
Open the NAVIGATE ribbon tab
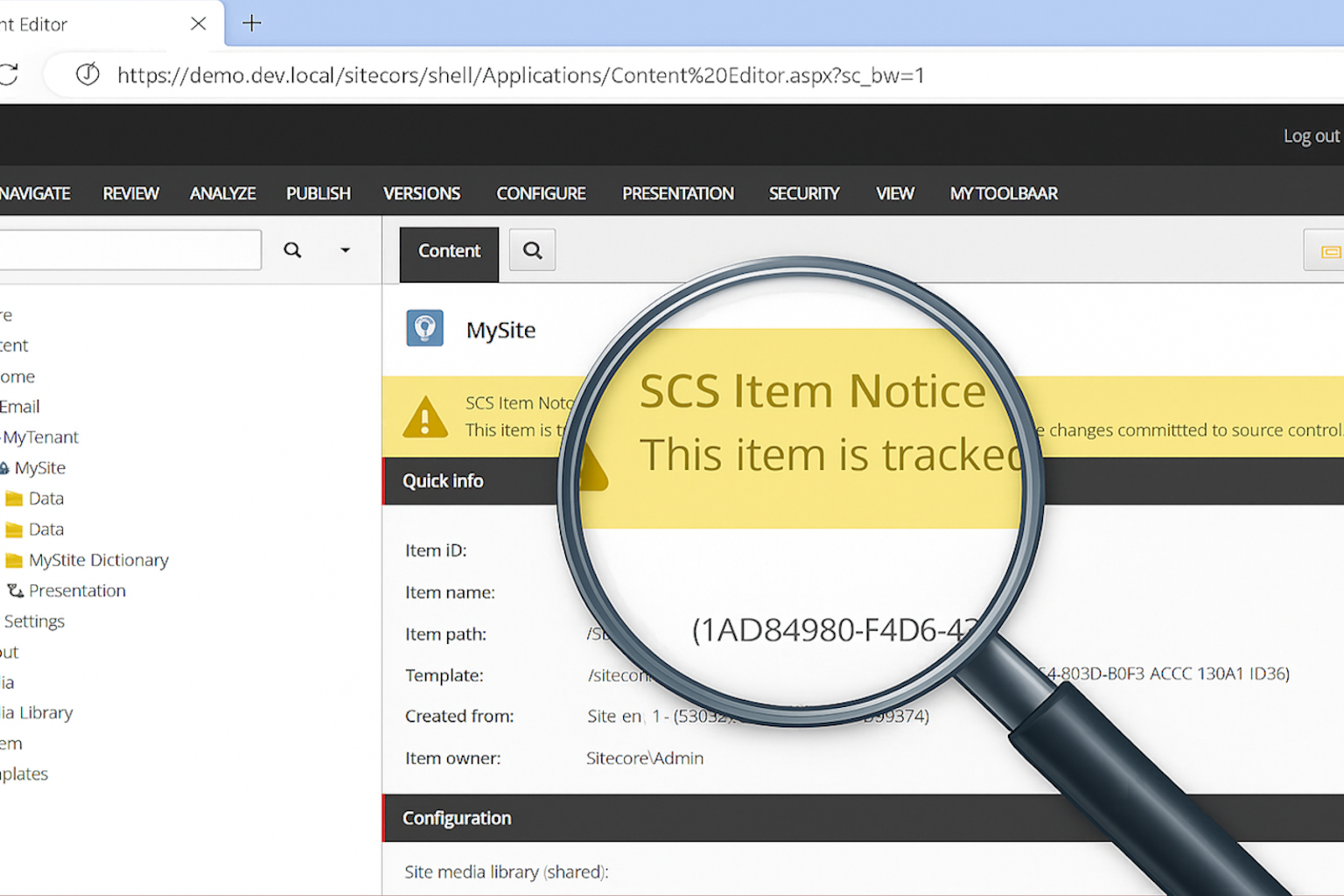[35, 193]
